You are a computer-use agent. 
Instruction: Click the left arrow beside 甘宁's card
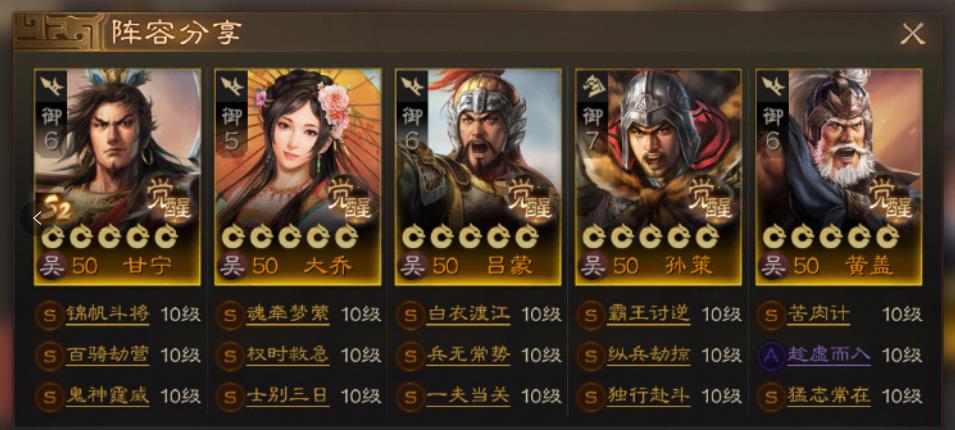(x=37, y=217)
